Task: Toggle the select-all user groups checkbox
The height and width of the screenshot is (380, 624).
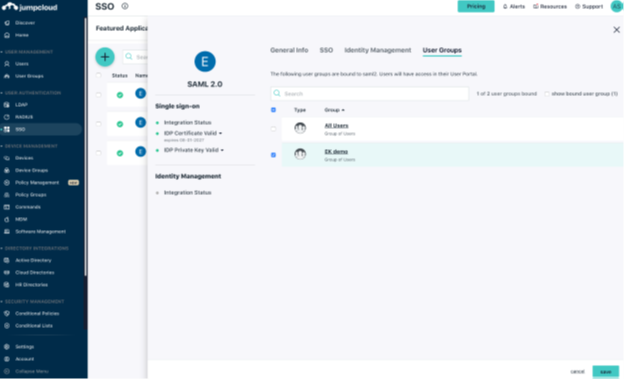Action: point(273,110)
